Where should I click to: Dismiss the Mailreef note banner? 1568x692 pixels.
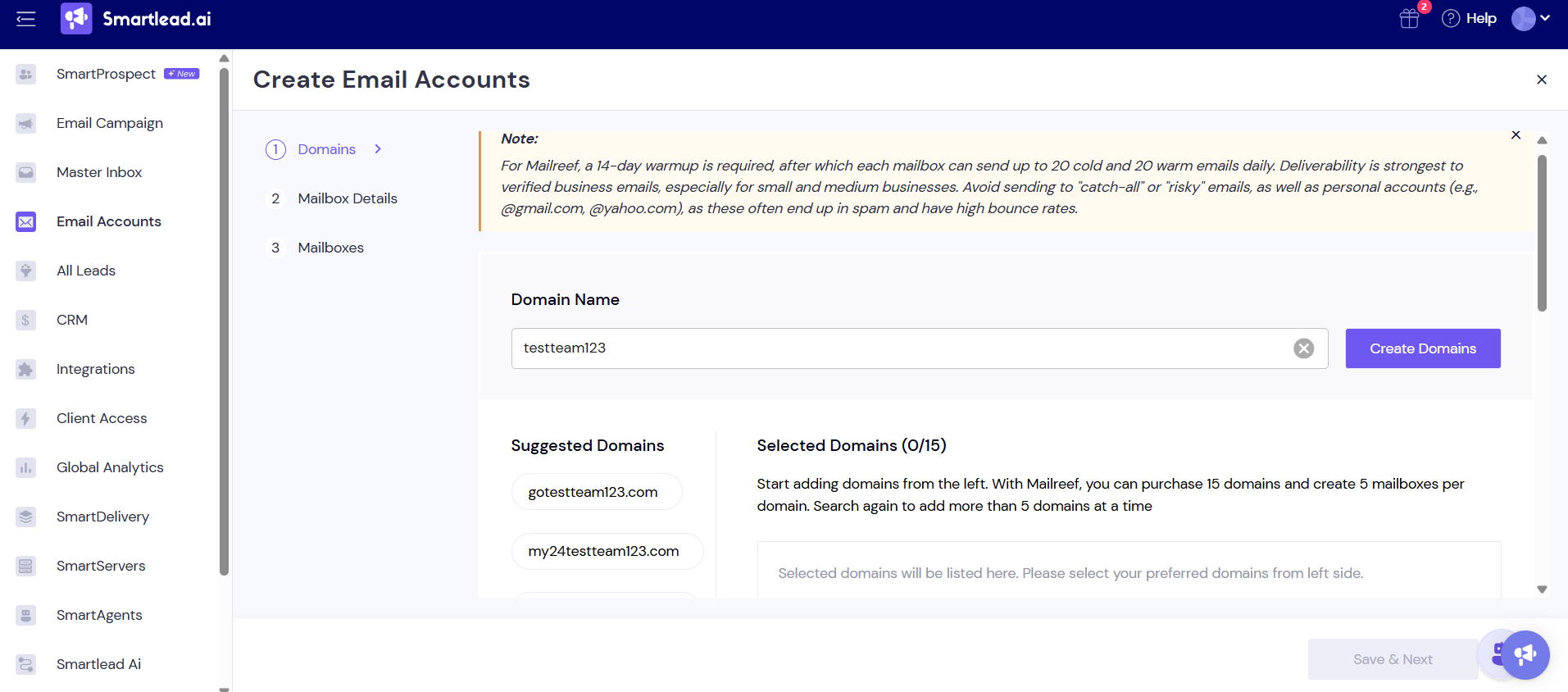(1516, 135)
